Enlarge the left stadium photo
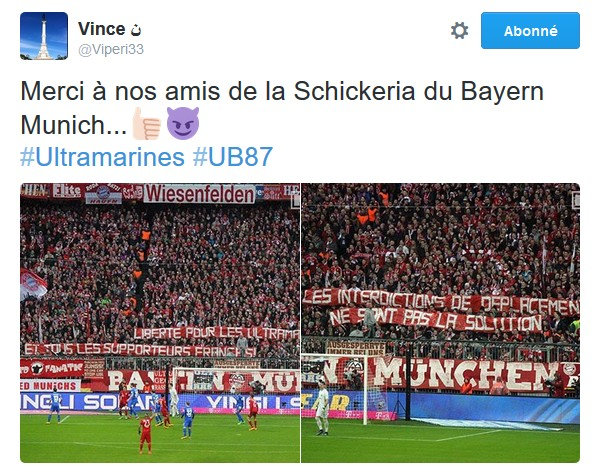Viewport: 596px width, 473px height. click(x=160, y=323)
